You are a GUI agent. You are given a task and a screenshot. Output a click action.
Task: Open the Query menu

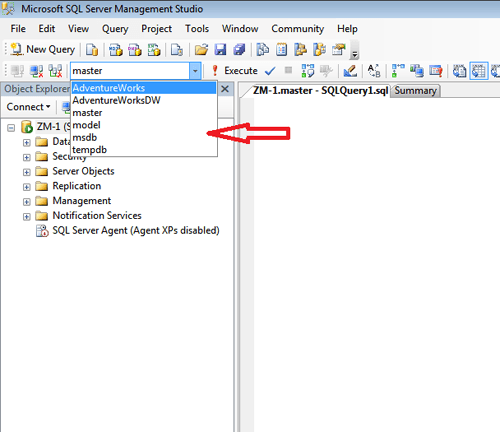(x=115, y=29)
